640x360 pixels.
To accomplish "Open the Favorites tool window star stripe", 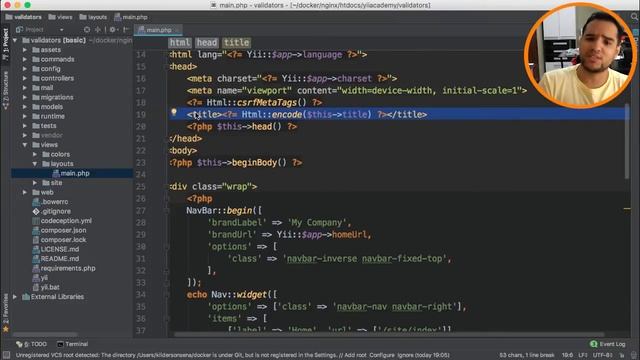I will (x=5, y=313).
